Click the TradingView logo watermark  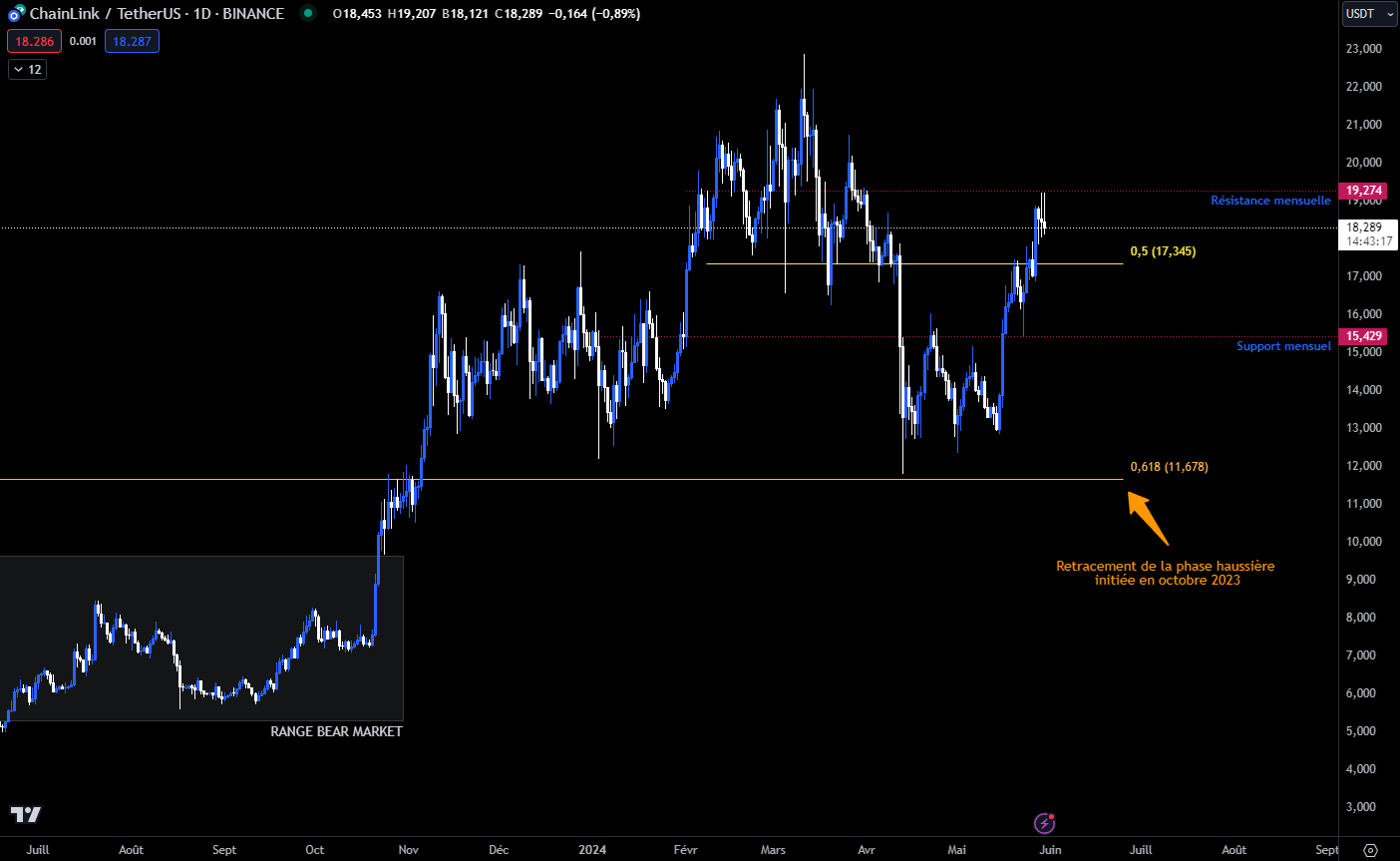pyautogui.click(x=27, y=815)
